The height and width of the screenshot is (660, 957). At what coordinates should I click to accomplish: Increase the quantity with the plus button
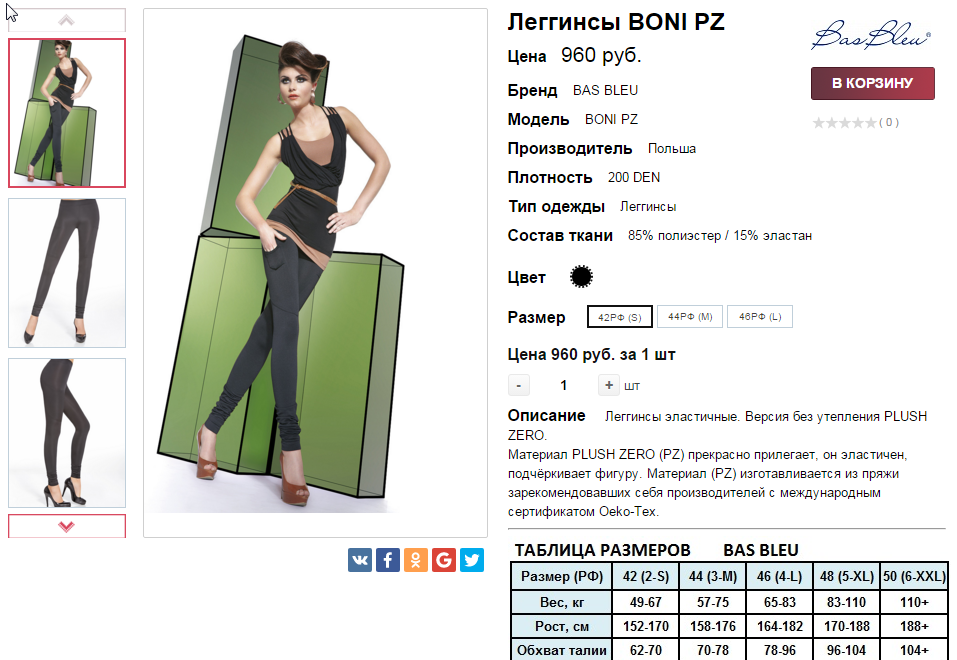click(x=609, y=385)
